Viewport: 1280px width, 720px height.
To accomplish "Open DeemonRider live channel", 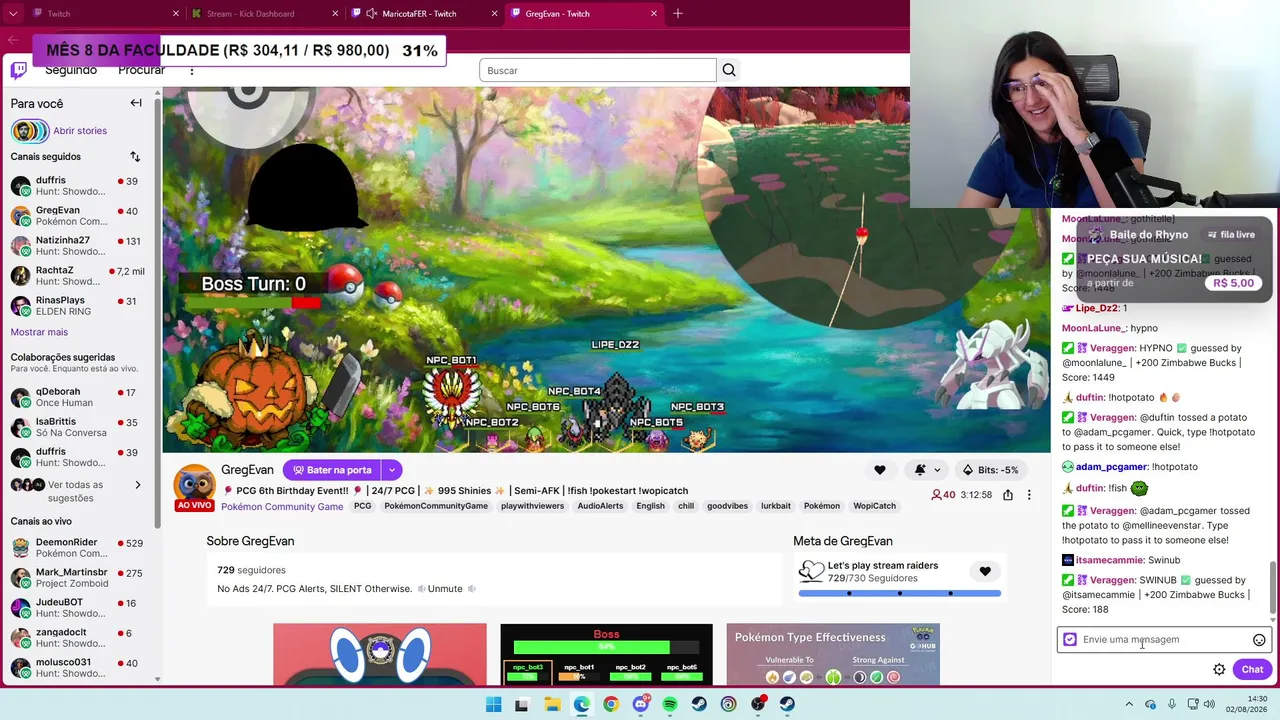I will click(78, 548).
